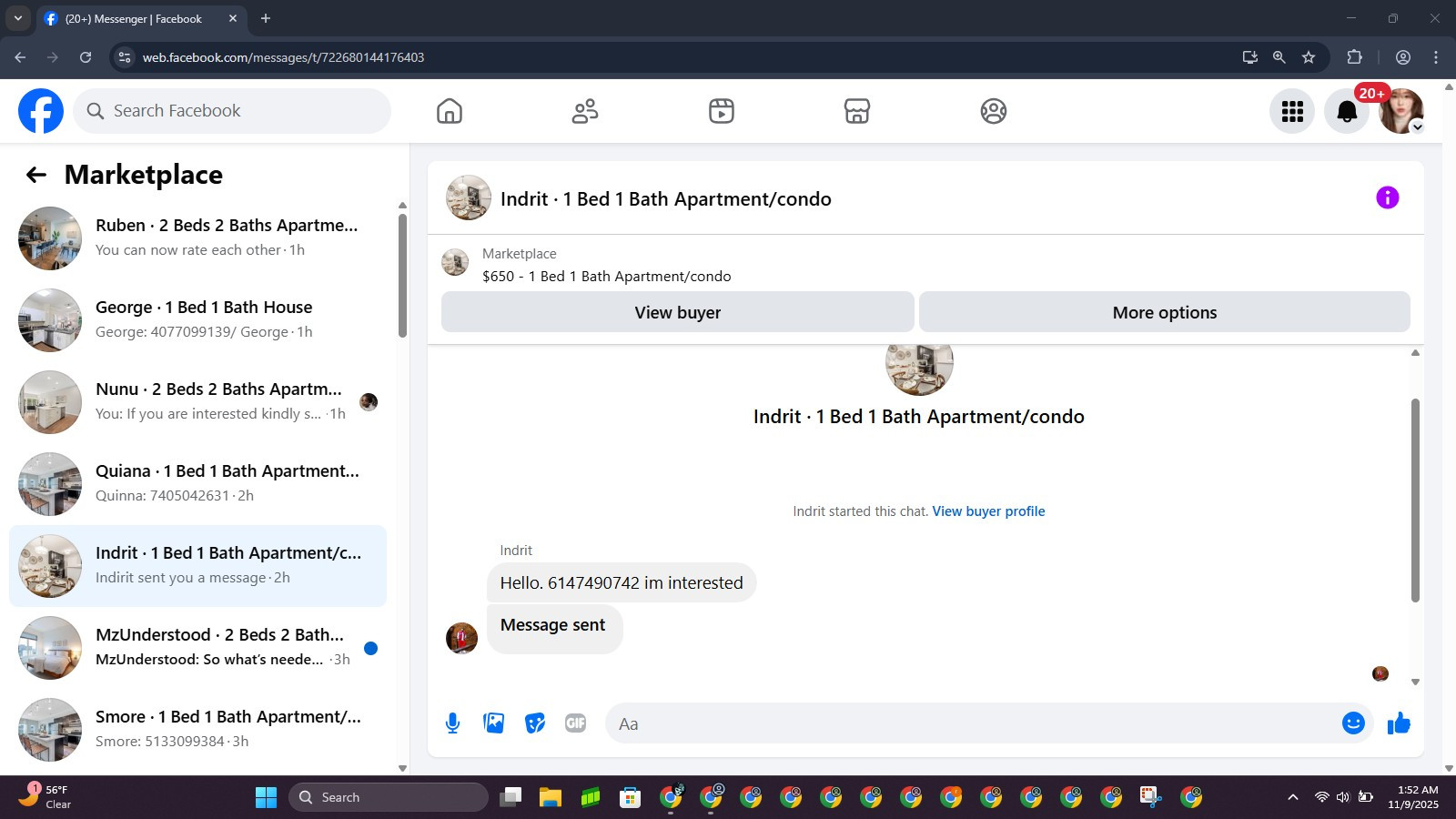The width and height of the screenshot is (1456, 819).
Task: Reload the page in browser
Action: 86,57
